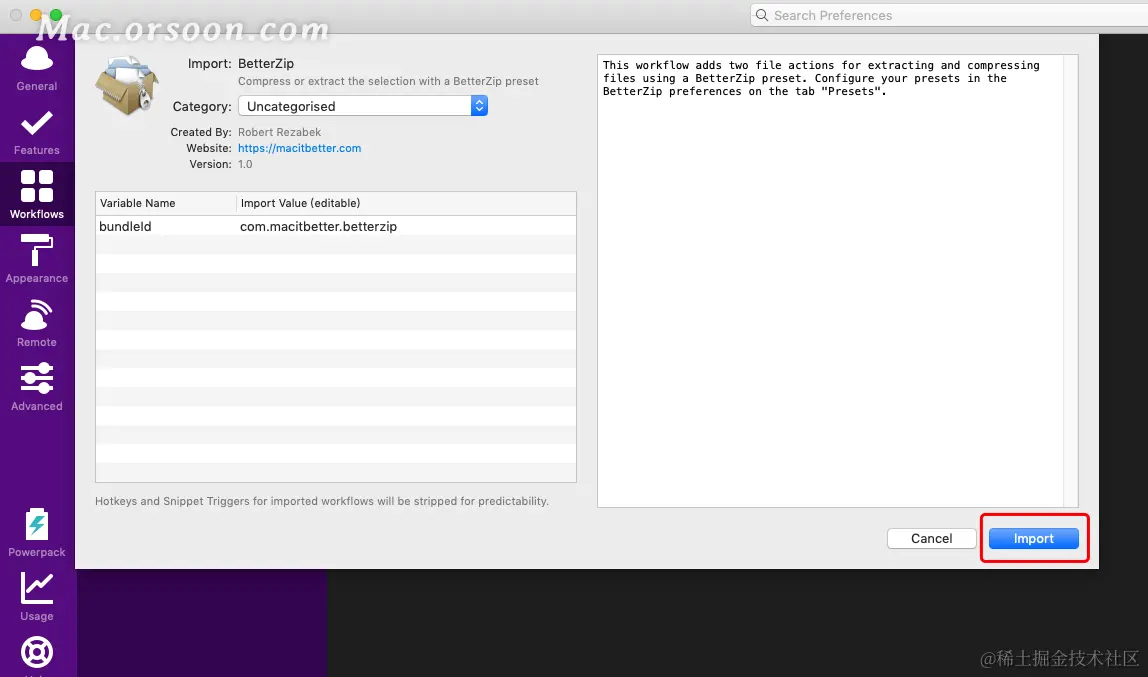Viewport: 1148px width, 677px height.
Task: Open the Advanced settings section
Action: (x=37, y=387)
